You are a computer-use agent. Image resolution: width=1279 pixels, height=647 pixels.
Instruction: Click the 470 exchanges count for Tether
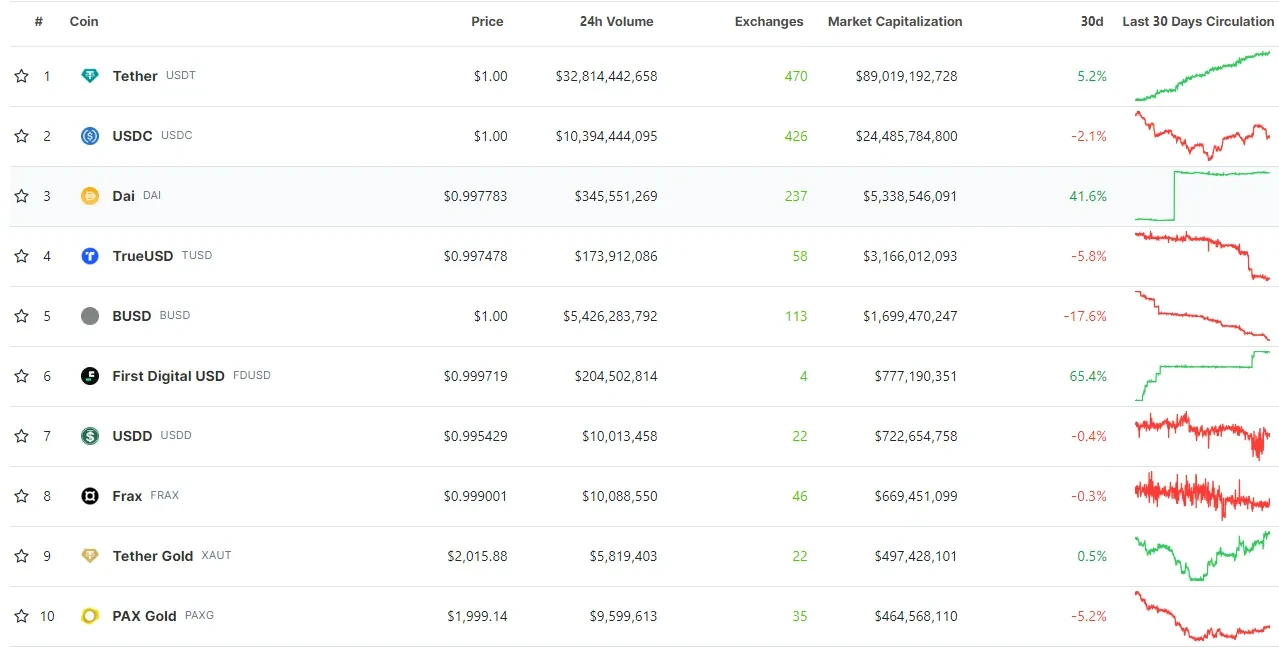pyautogui.click(x=795, y=75)
